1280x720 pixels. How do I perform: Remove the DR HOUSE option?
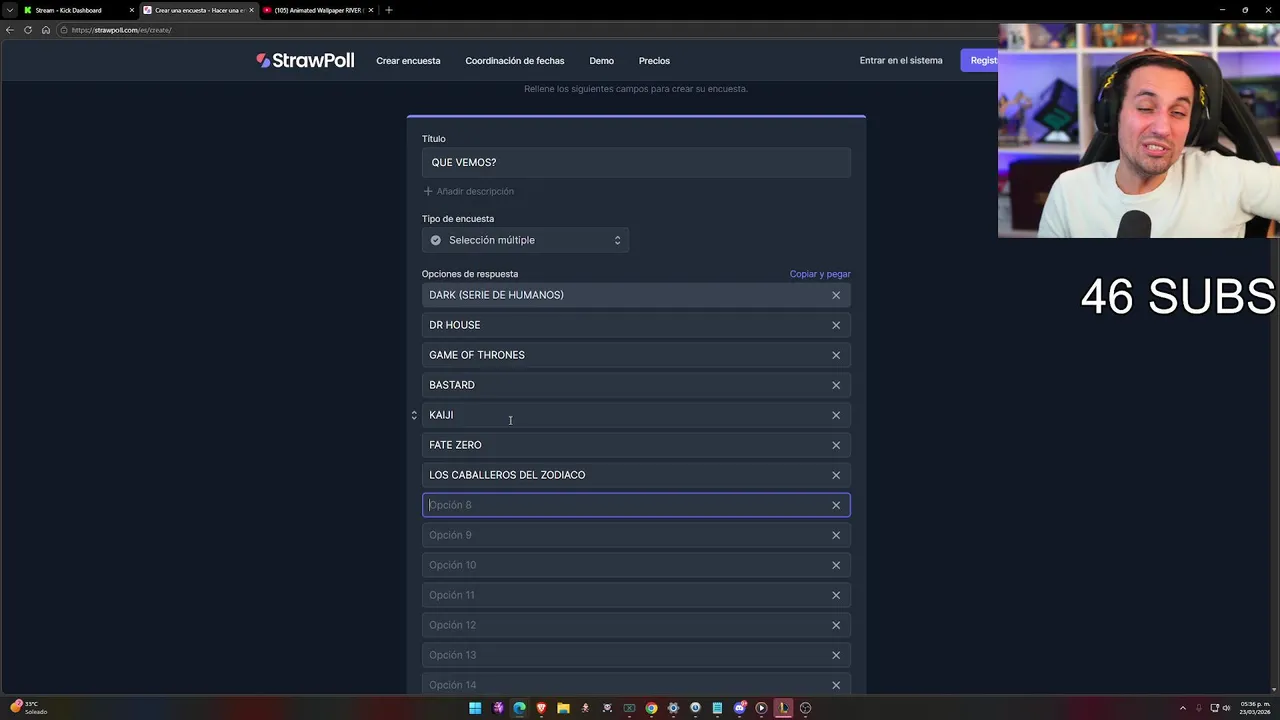click(836, 325)
